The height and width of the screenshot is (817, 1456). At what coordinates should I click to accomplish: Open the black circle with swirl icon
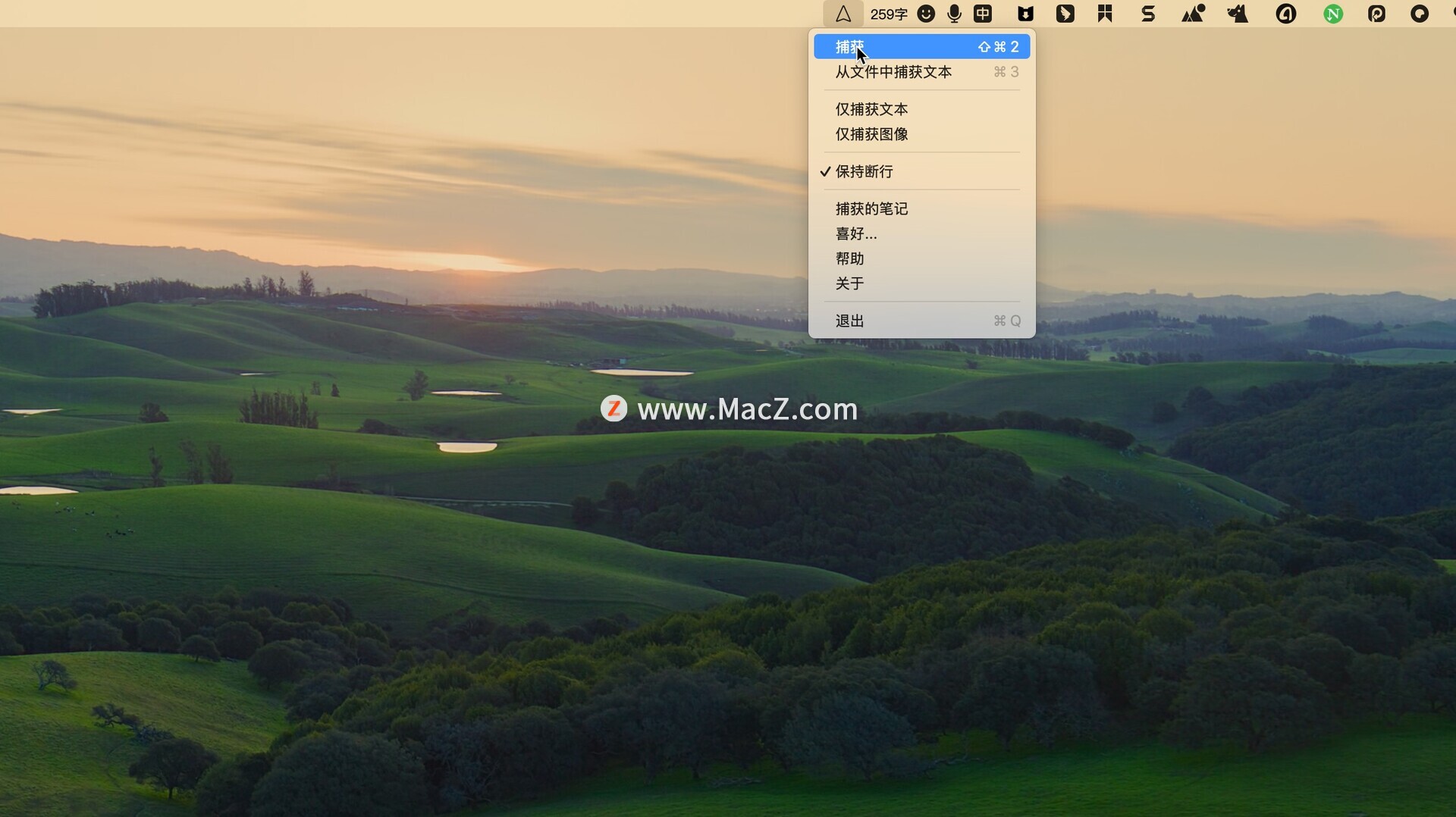pyautogui.click(x=1286, y=14)
